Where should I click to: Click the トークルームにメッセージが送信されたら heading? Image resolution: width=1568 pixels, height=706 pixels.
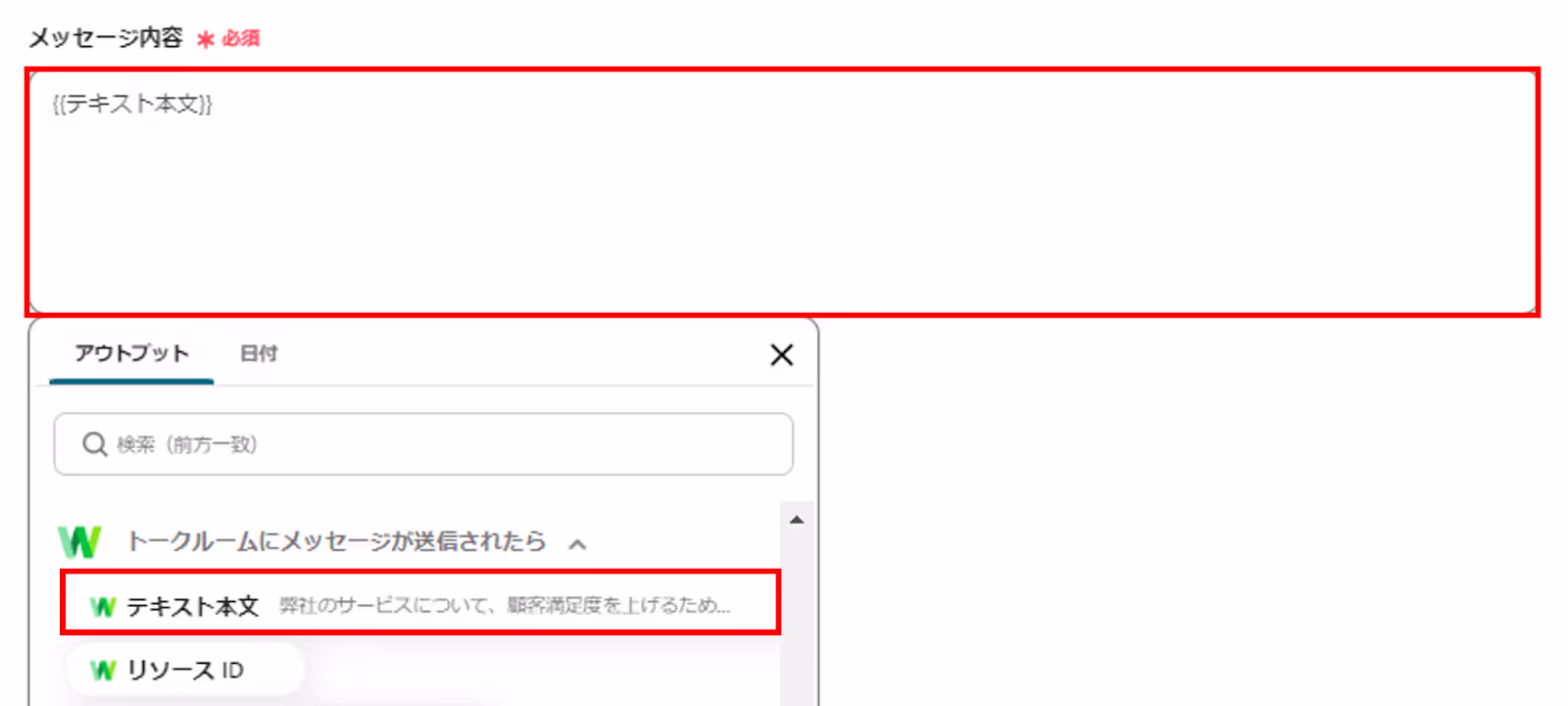[x=336, y=541]
